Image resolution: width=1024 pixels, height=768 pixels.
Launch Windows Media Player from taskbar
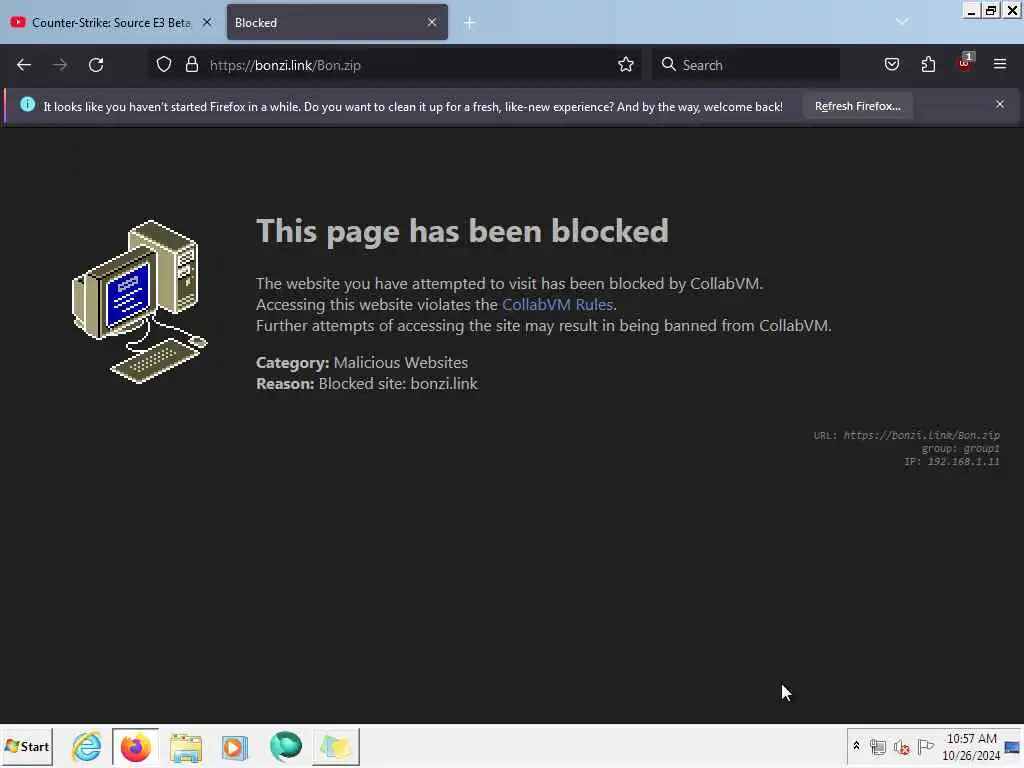click(x=234, y=746)
